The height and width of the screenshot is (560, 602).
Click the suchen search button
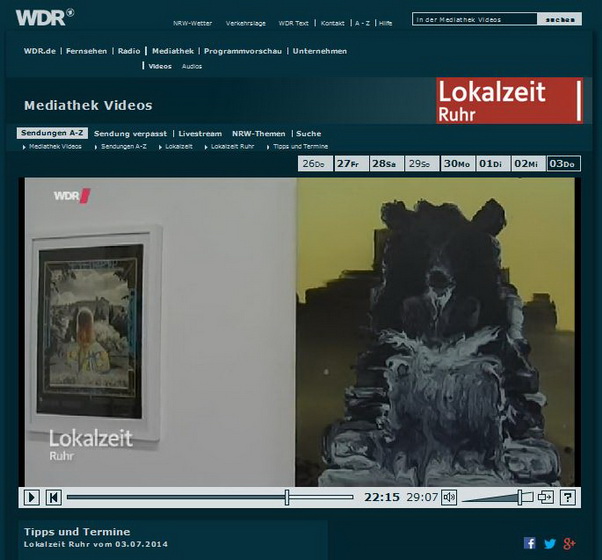559,19
